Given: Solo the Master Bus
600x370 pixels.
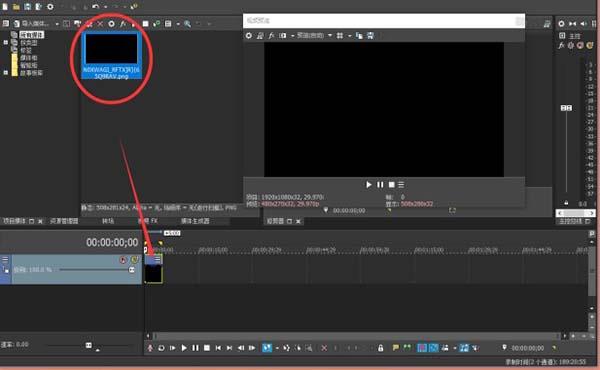Looking at the screenshot, I should (589, 46).
